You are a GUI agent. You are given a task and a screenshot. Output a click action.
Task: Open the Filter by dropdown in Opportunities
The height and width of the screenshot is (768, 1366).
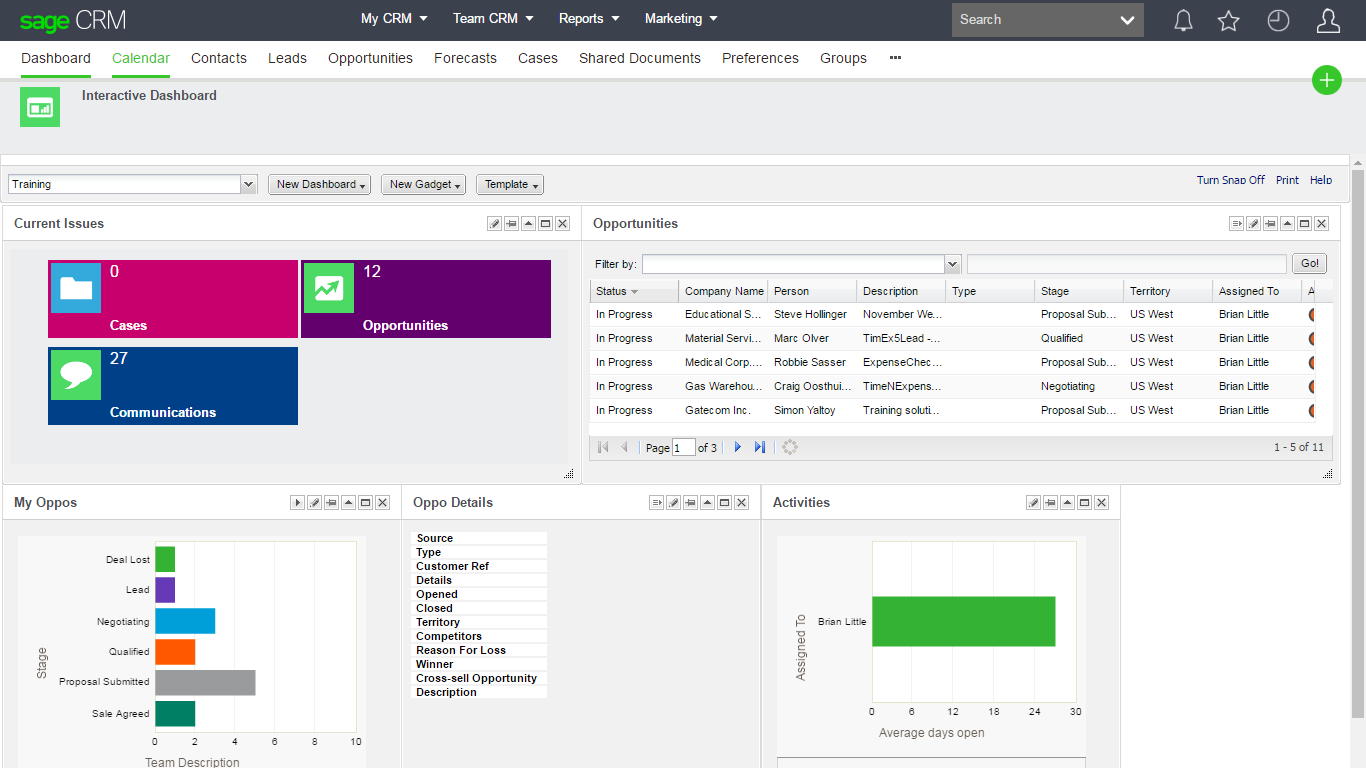coord(951,263)
